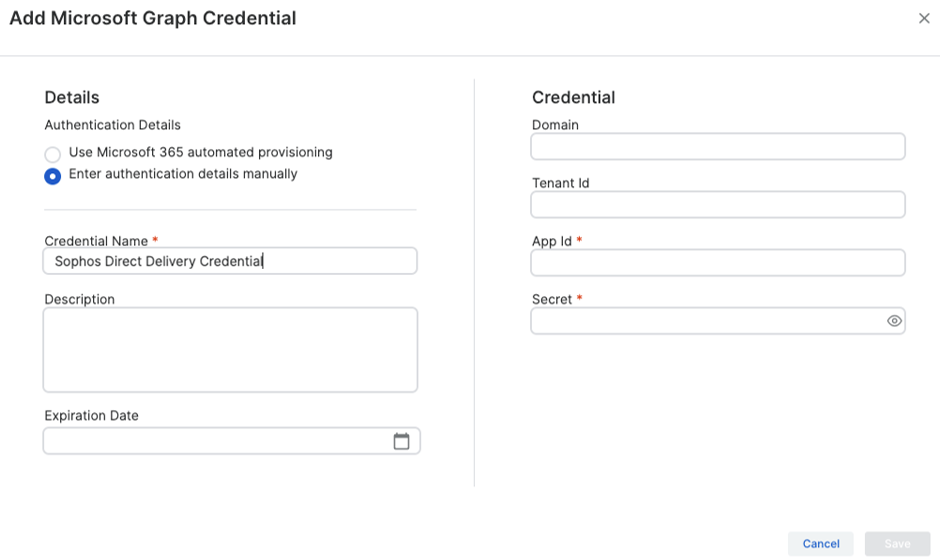This screenshot has height=560, width=940.
Task: Click the Credential section heading
Action: click(x=573, y=97)
